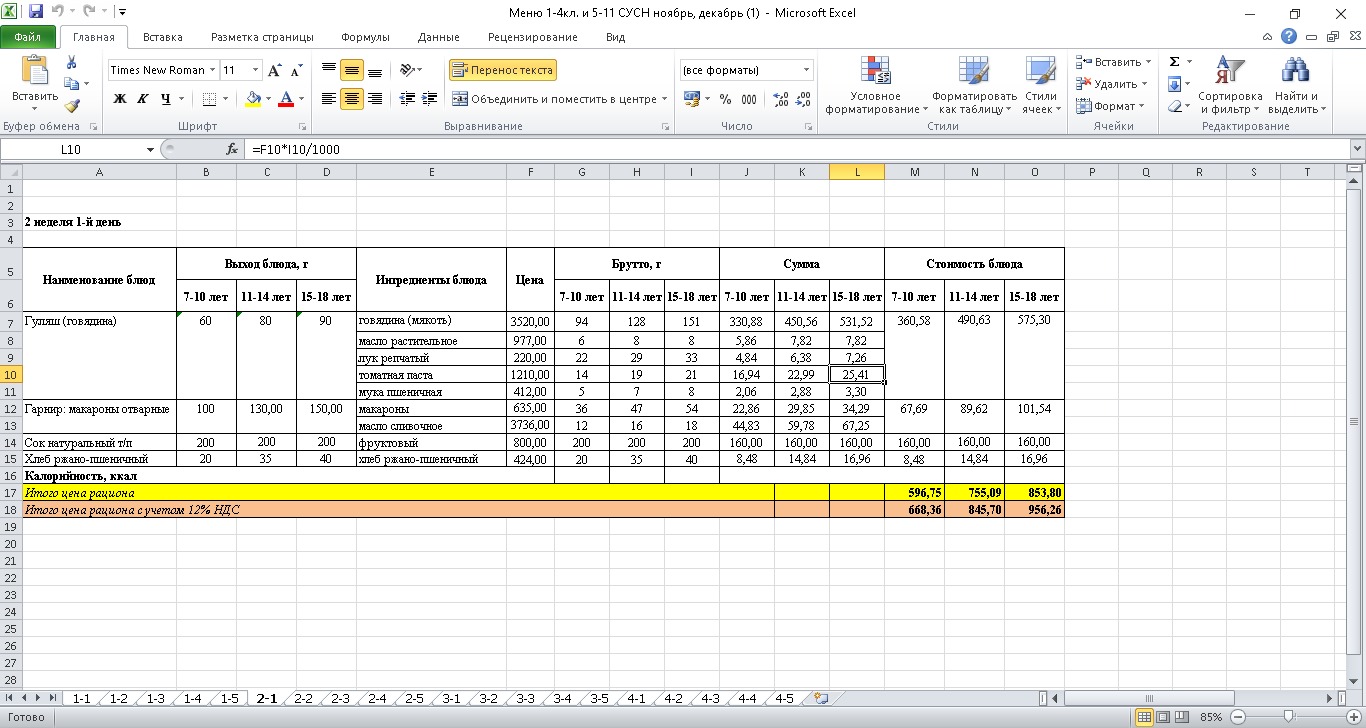This screenshot has width=1366, height=728.
Task: Open sheet tab 2-2
Action: click(x=303, y=698)
